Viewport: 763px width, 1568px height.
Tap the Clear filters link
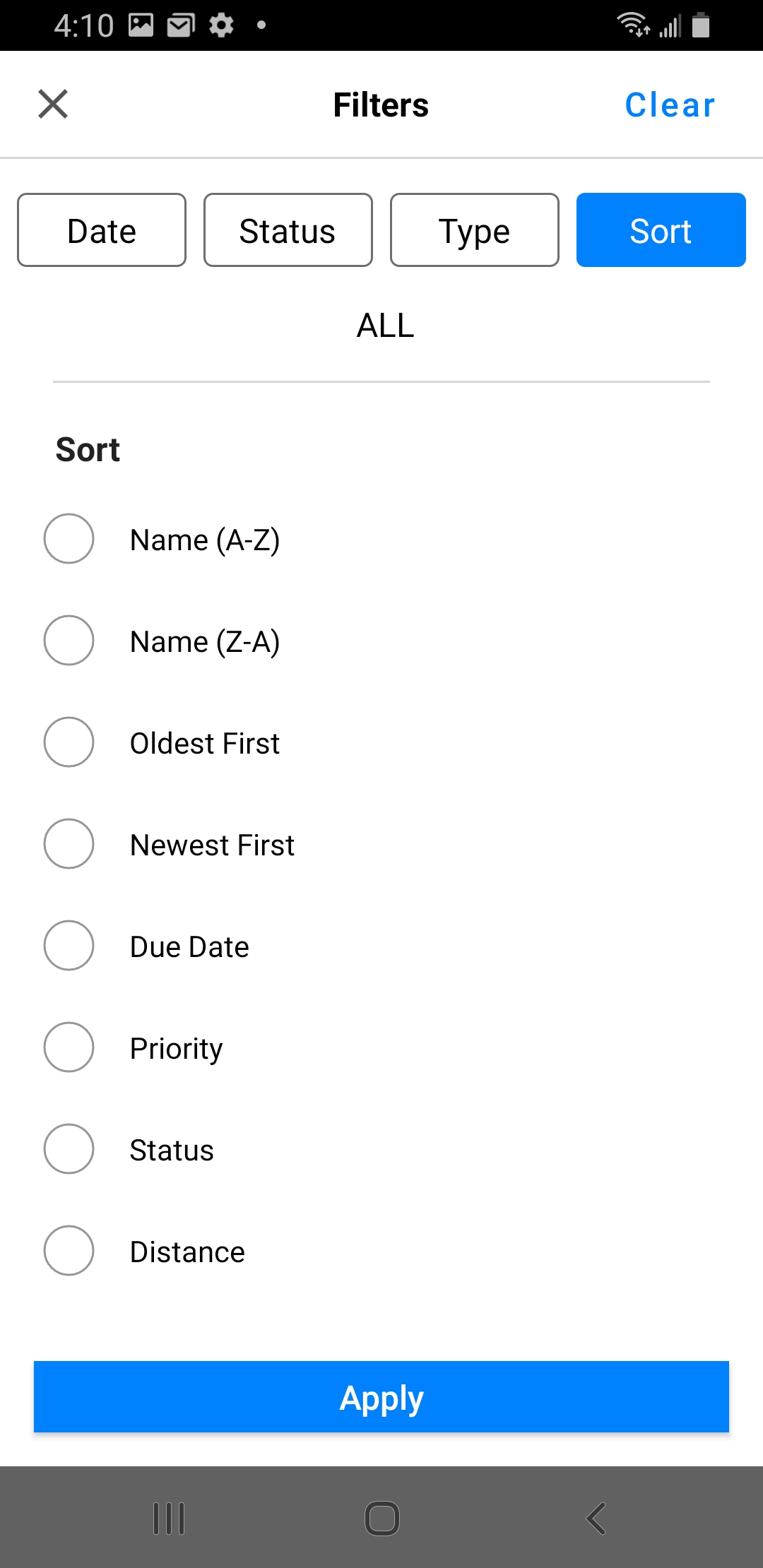tap(669, 105)
